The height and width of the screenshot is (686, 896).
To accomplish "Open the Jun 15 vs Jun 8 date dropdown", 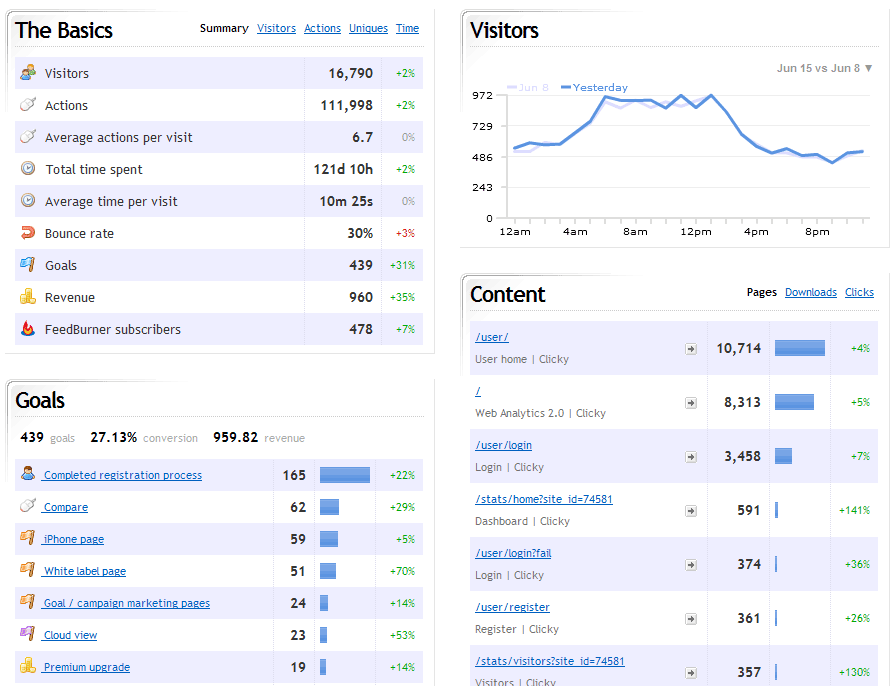I will coord(824,68).
